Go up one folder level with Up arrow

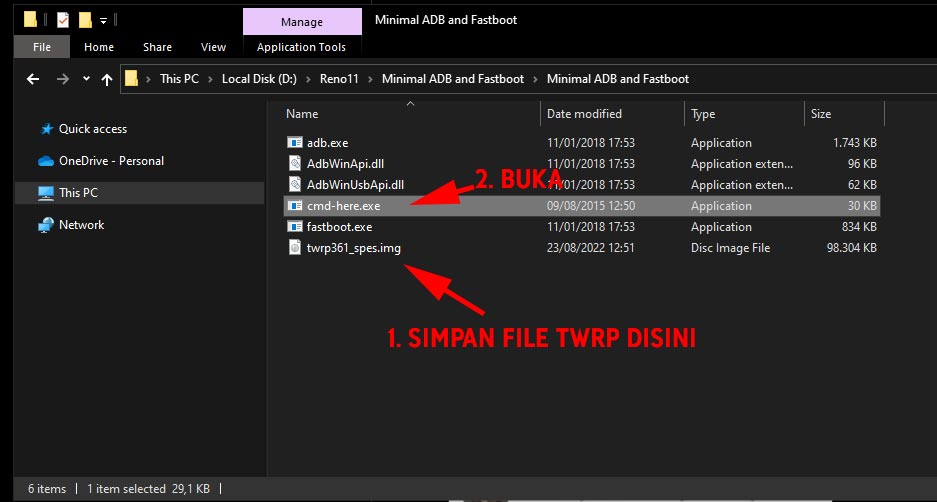point(107,79)
